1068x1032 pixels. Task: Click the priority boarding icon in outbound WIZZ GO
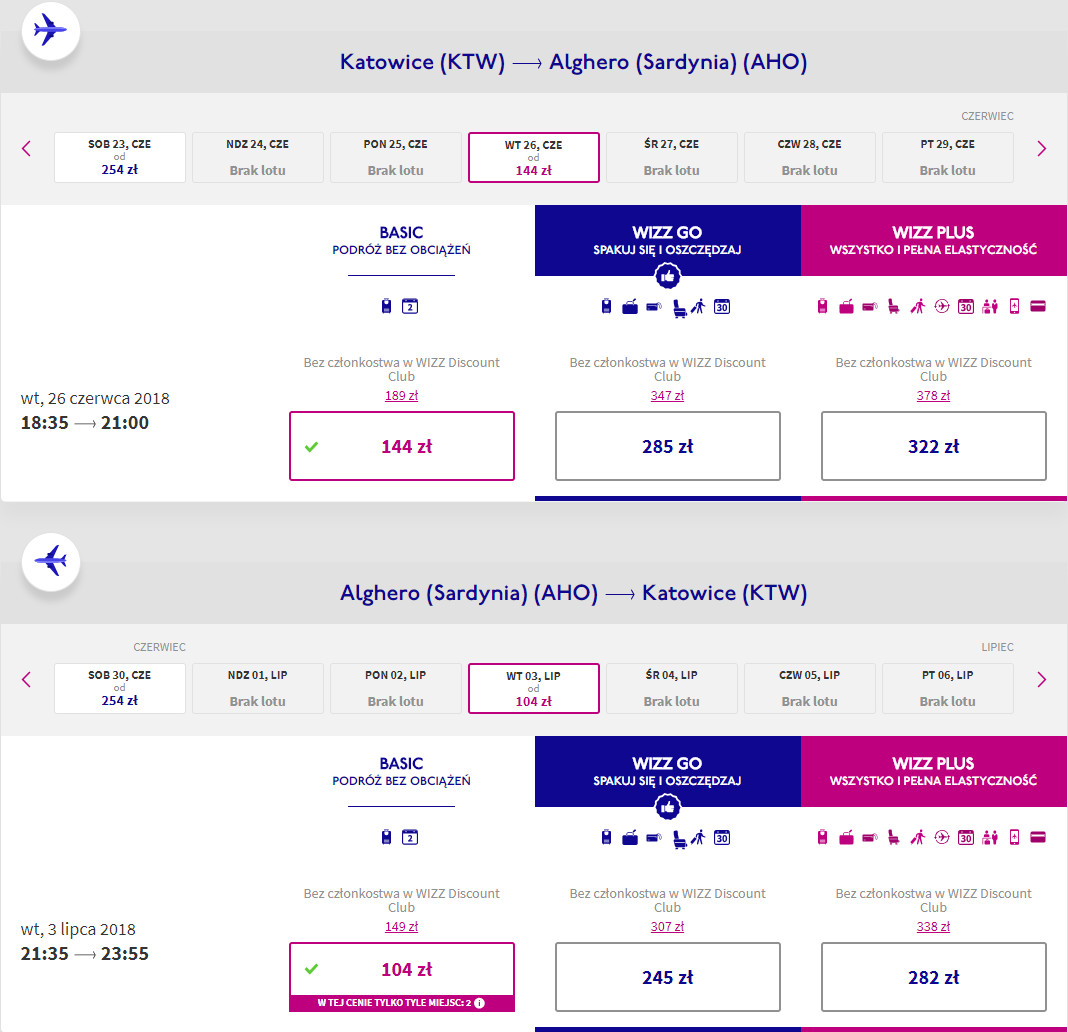699,307
